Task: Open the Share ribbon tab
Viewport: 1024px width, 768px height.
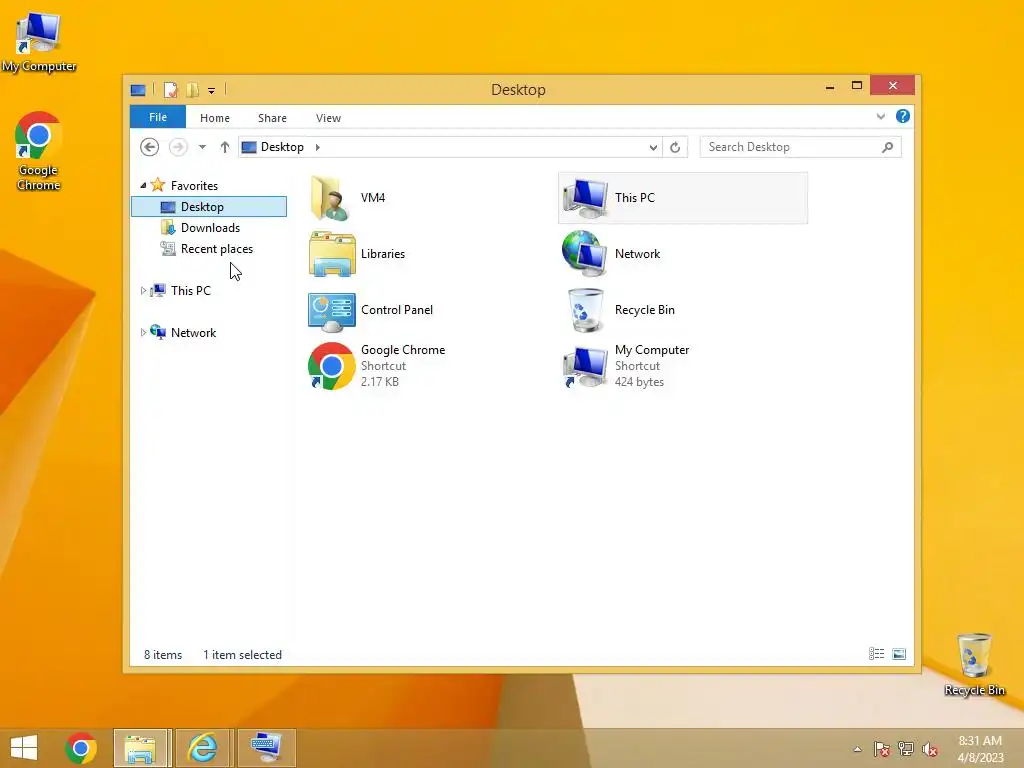Action: [272, 118]
